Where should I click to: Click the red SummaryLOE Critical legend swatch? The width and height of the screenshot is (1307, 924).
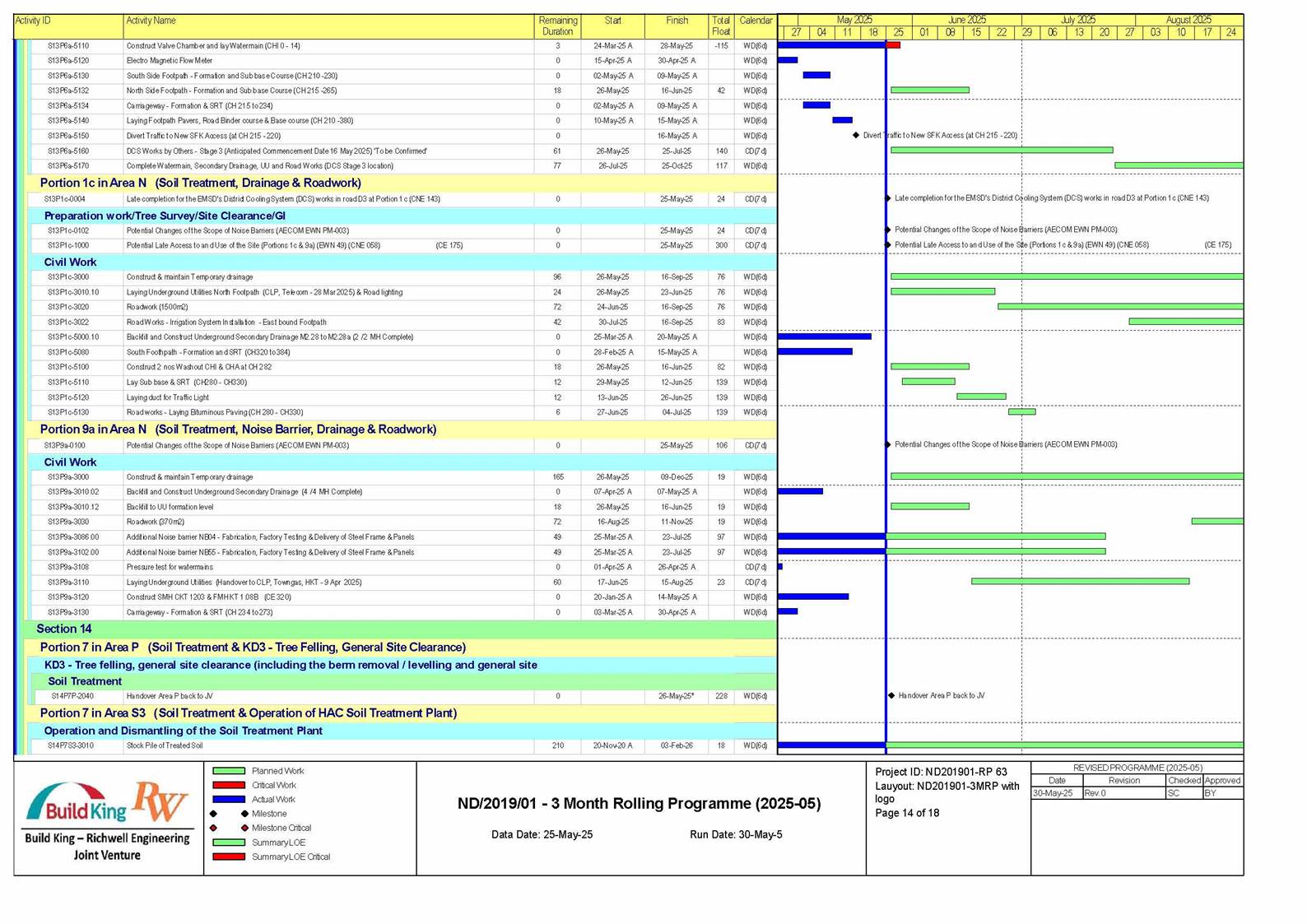tap(229, 857)
